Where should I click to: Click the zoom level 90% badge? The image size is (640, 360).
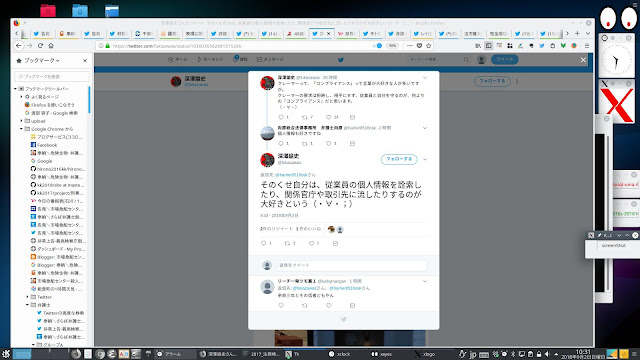point(392,46)
